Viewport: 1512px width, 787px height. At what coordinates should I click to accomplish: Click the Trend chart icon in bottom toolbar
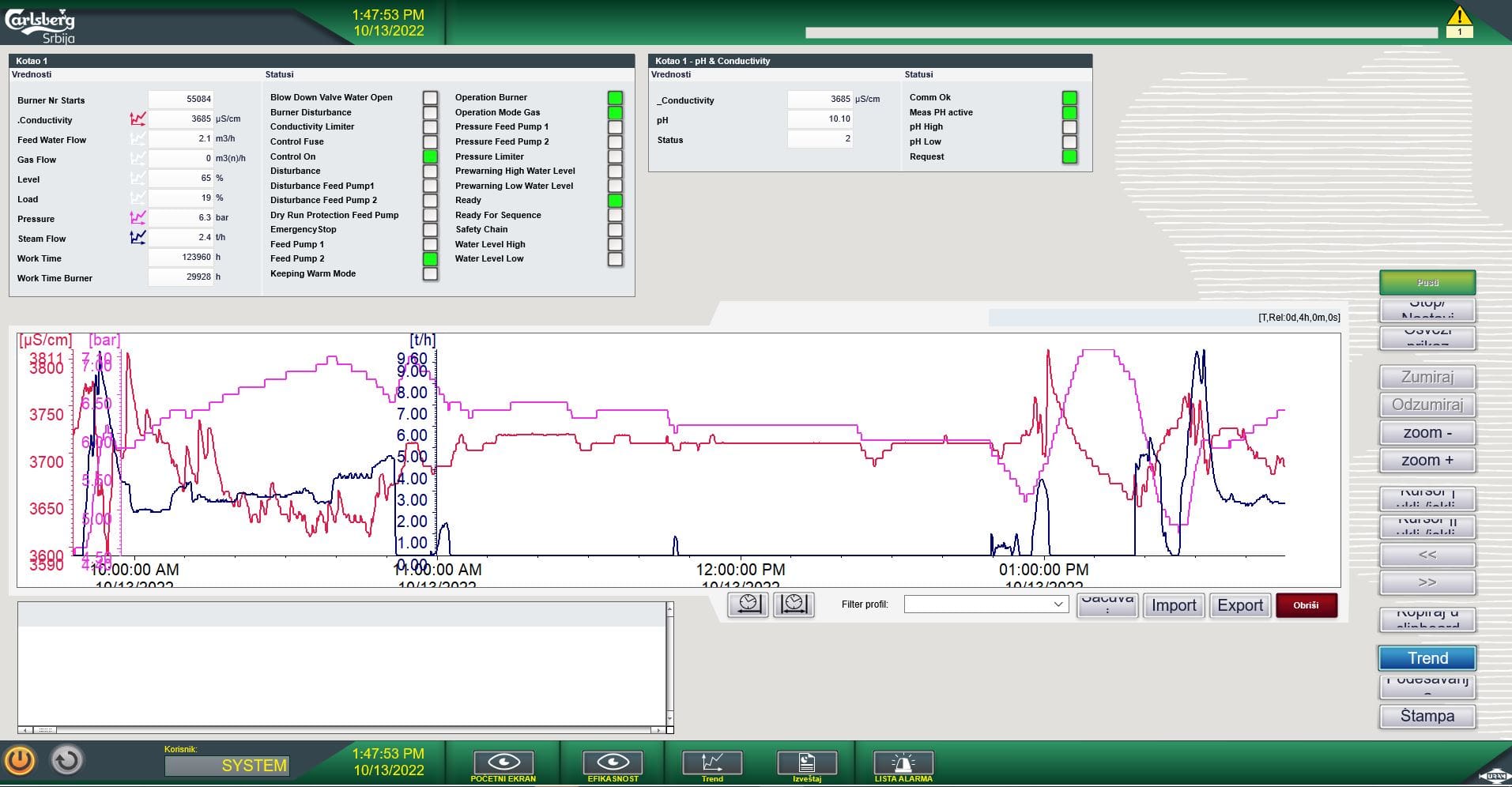[711, 763]
